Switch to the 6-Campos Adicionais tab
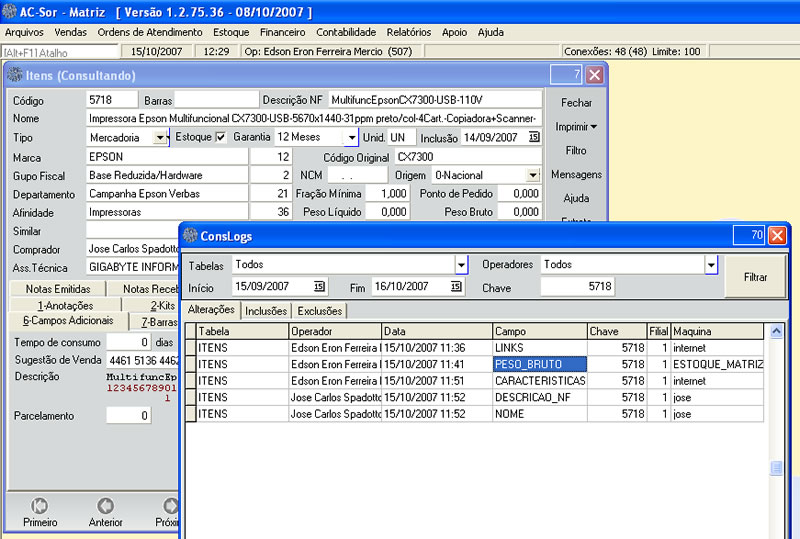Screen dimensions: 800x539 pyautogui.click(x=68, y=321)
